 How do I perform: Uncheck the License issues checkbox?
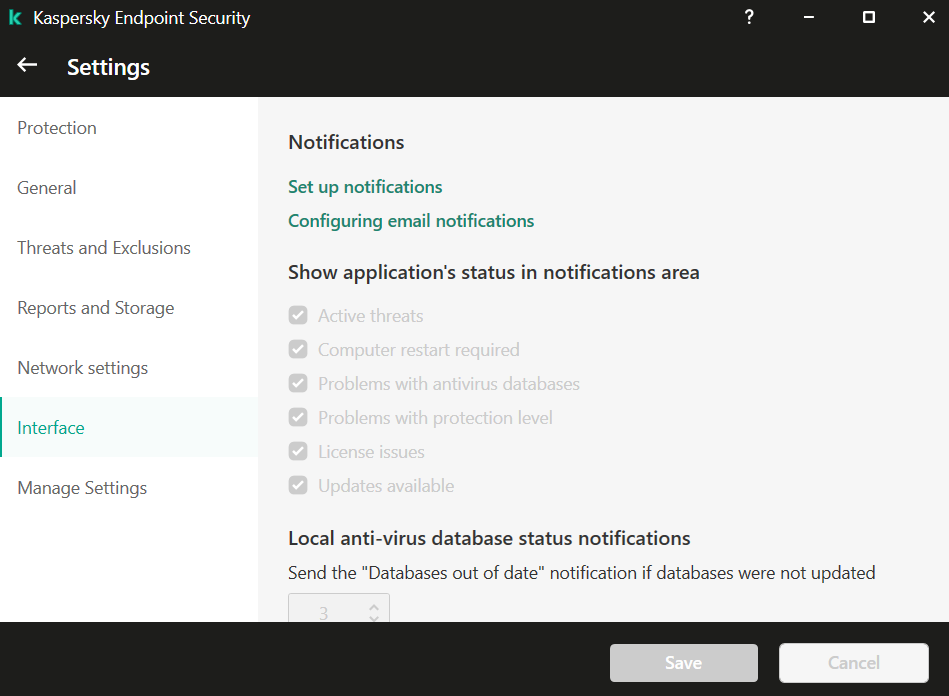[x=298, y=452]
